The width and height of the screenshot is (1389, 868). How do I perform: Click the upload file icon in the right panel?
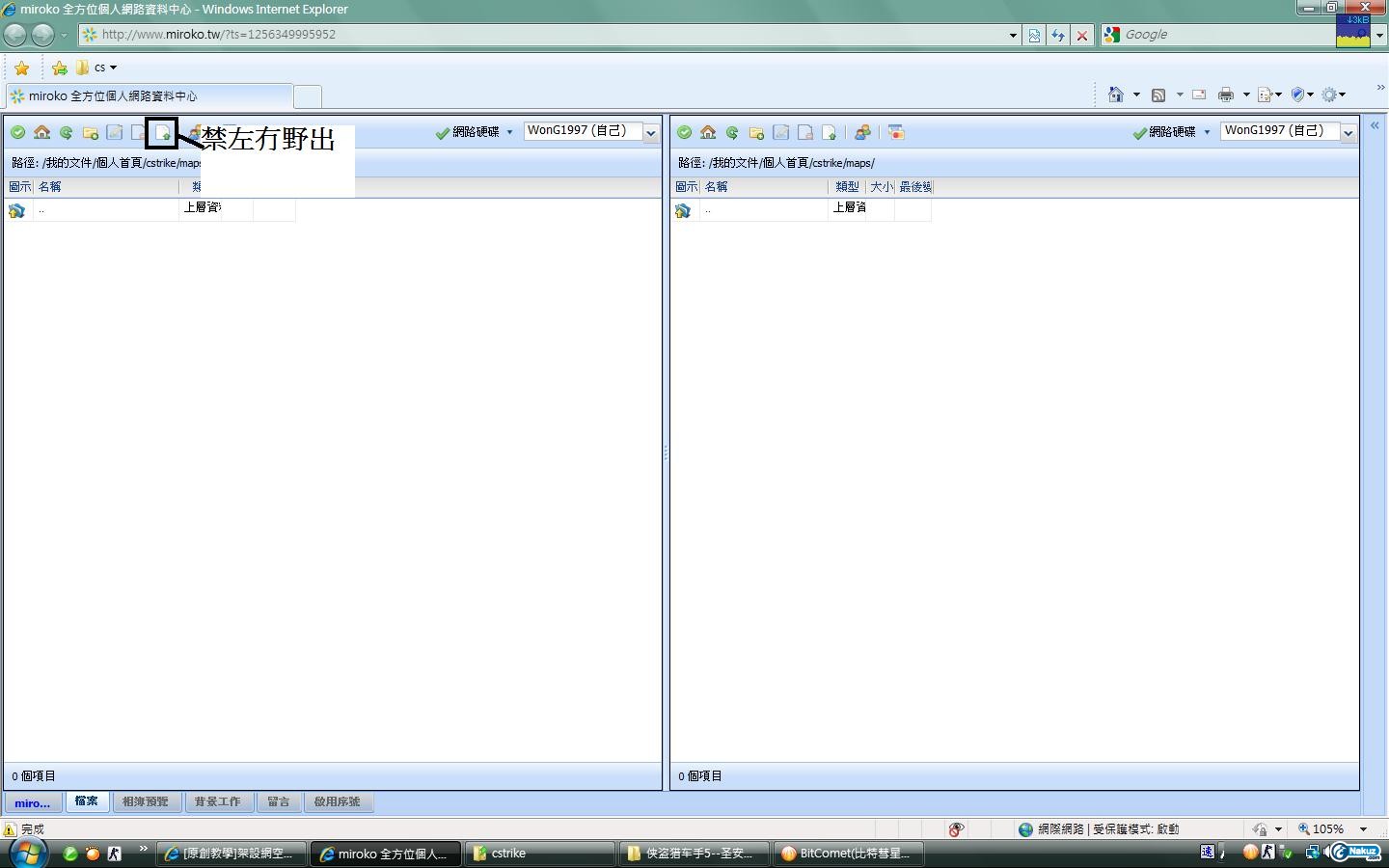pyautogui.click(x=829, y=133)
